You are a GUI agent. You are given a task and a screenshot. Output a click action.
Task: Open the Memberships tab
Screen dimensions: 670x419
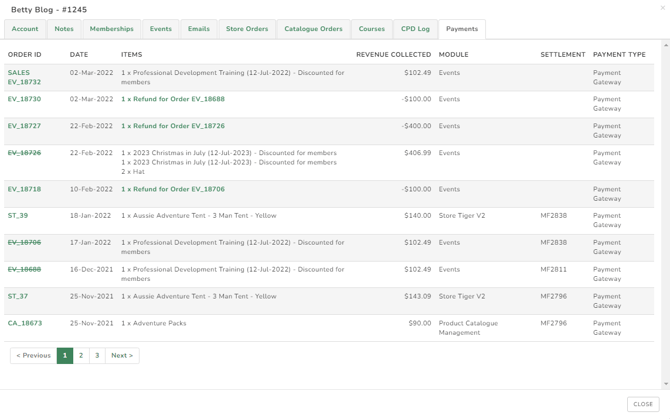click(x=111, y=29)
